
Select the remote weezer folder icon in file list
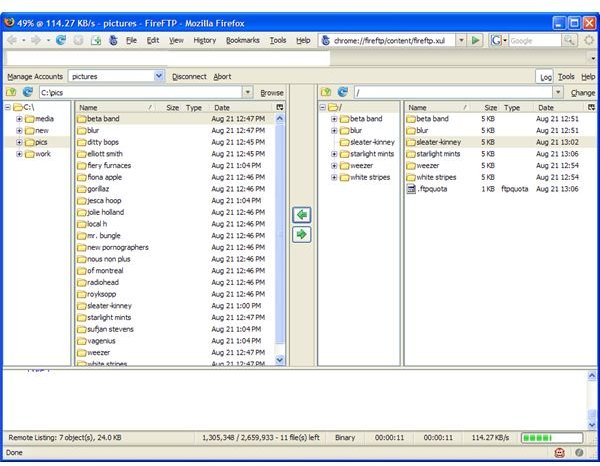pos(411,166)
